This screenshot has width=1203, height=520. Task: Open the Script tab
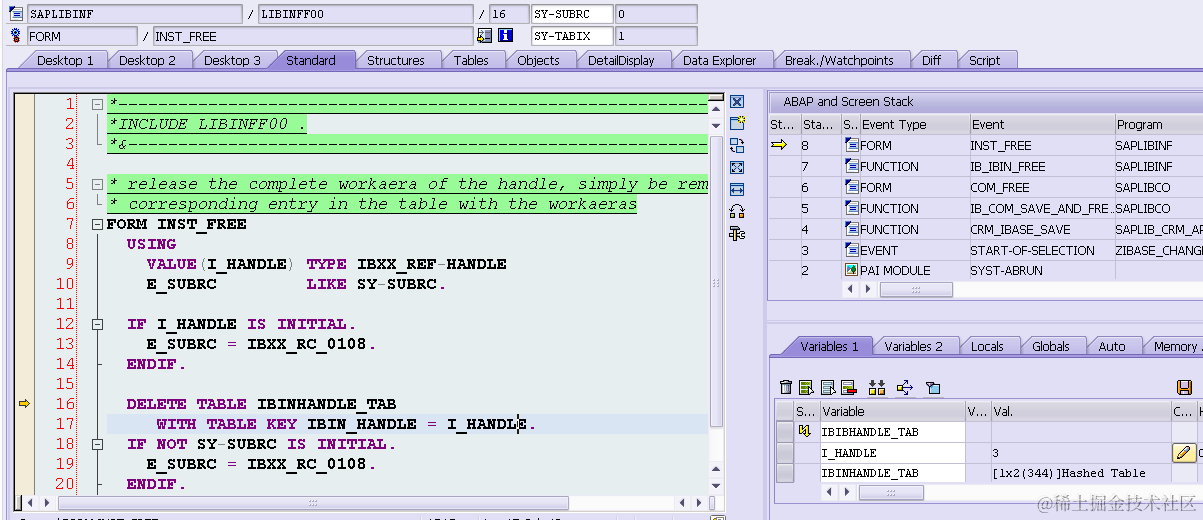click(x=984, y=60)
